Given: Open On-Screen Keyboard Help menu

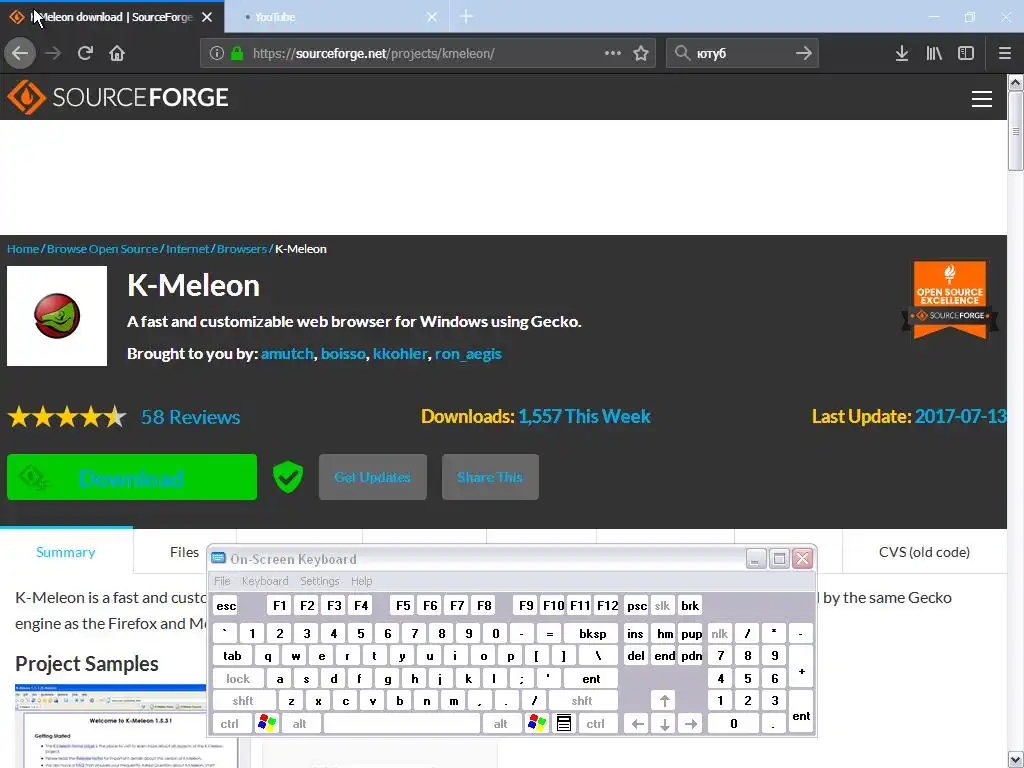Looking at the screenshot, I should [361, 581].
